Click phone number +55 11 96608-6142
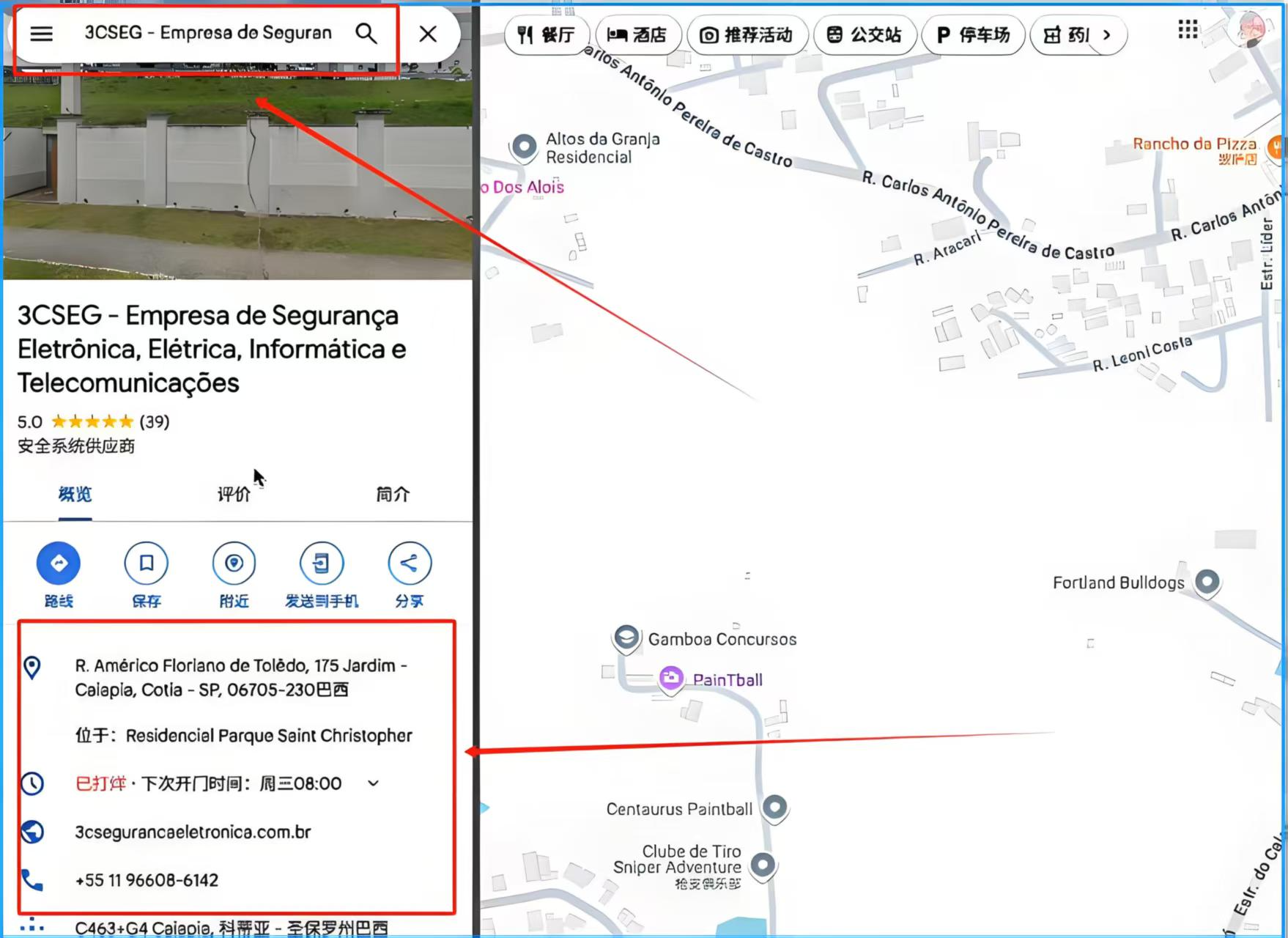Image resolution: width=1288 pixels, height=938 pixels. [x=147, y=880]
